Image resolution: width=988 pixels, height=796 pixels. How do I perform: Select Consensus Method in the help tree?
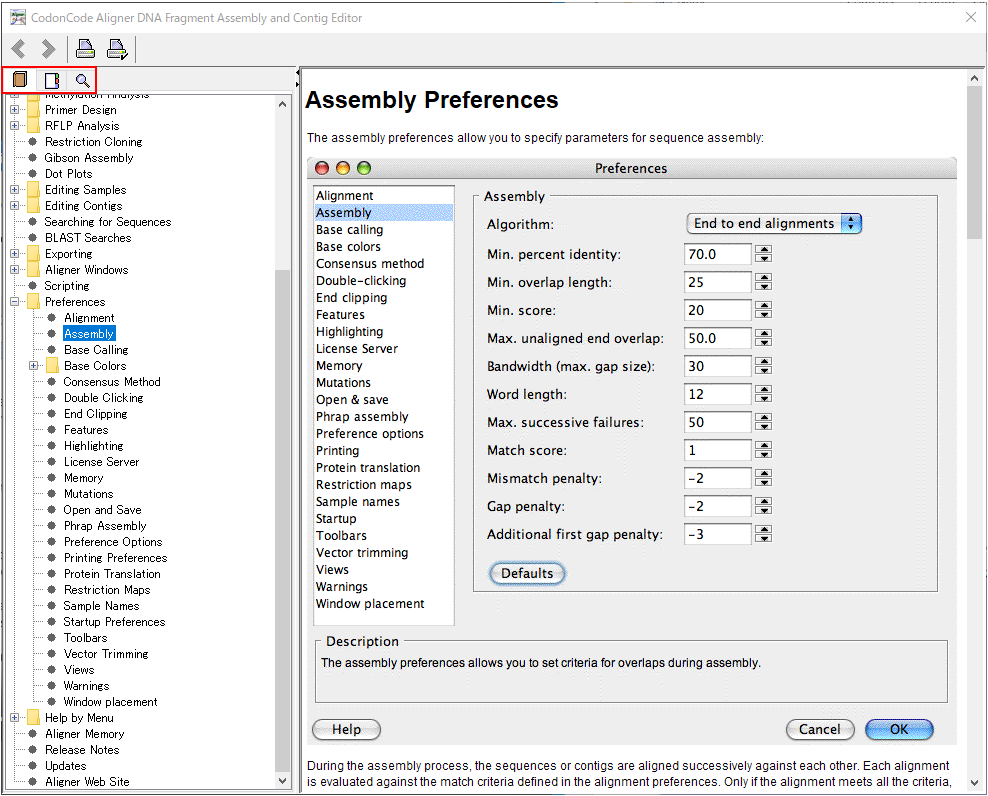112,382
